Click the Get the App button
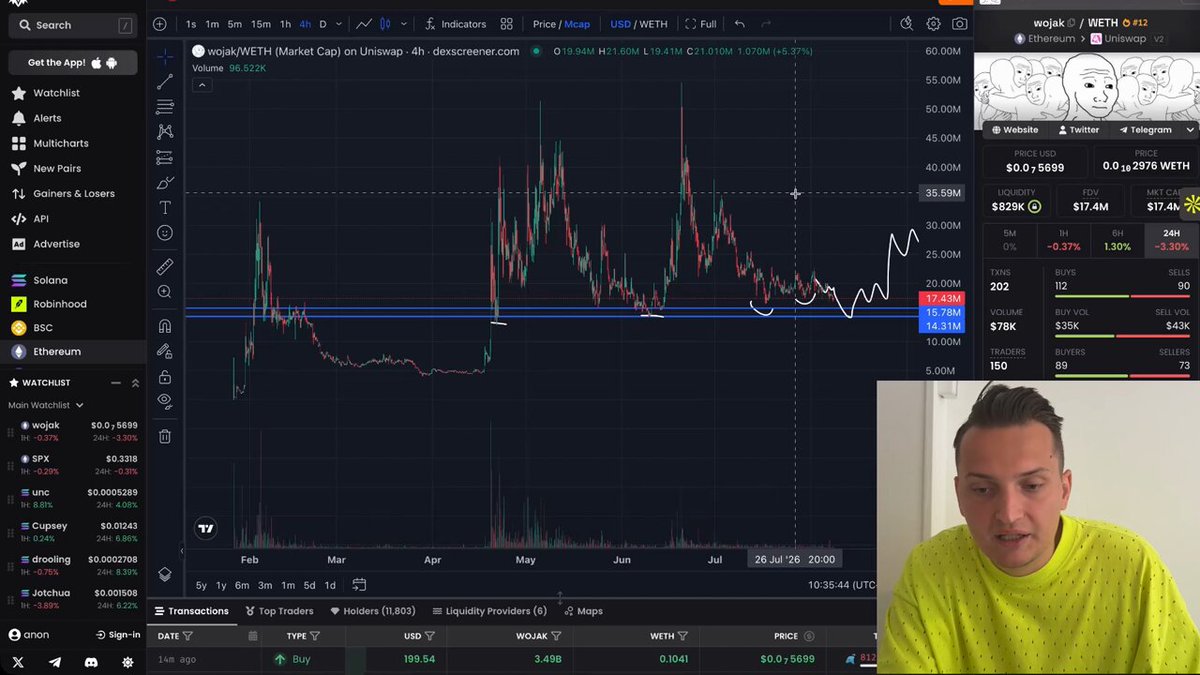 click(73, 63)
